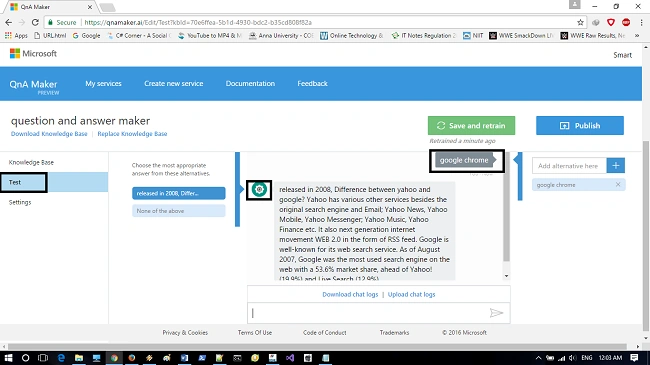Bookmark this page with the star icon

580,22
